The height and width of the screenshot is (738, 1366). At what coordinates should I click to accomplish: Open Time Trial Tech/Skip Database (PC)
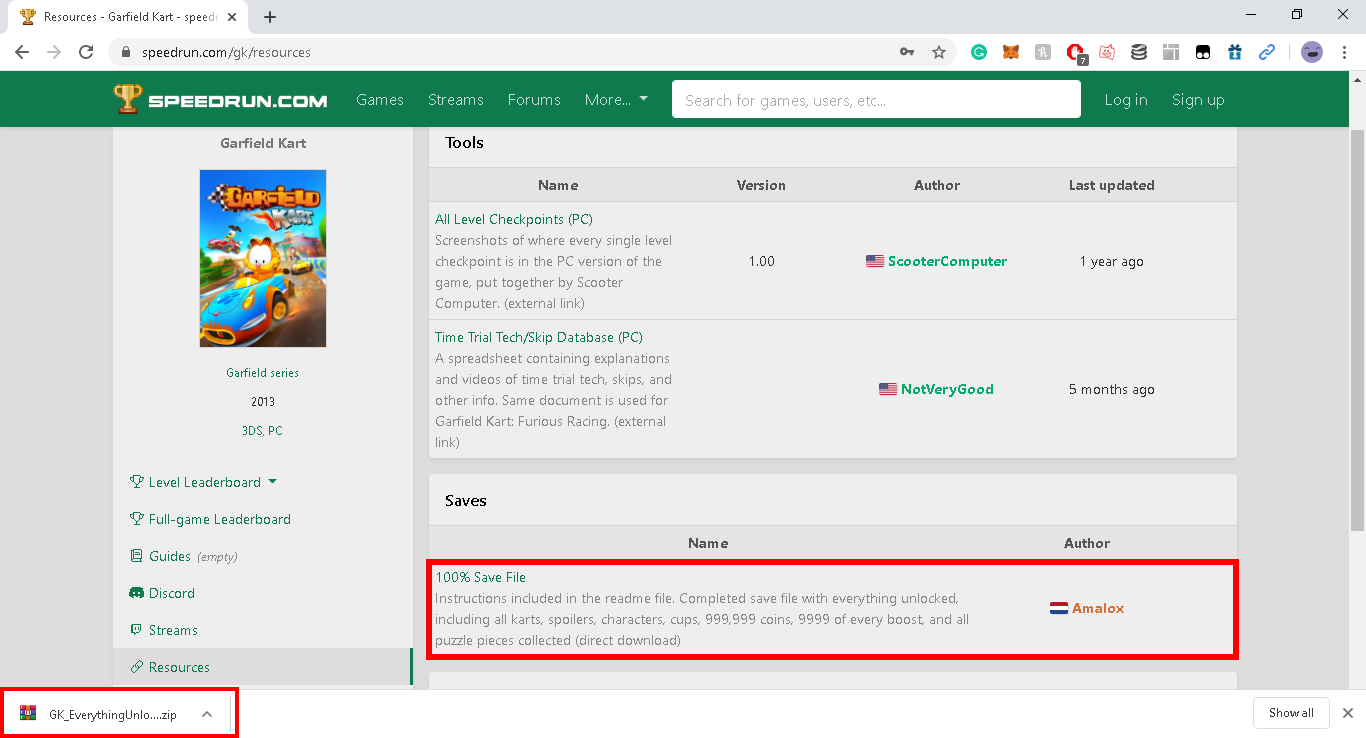click(x=539, y=337)
